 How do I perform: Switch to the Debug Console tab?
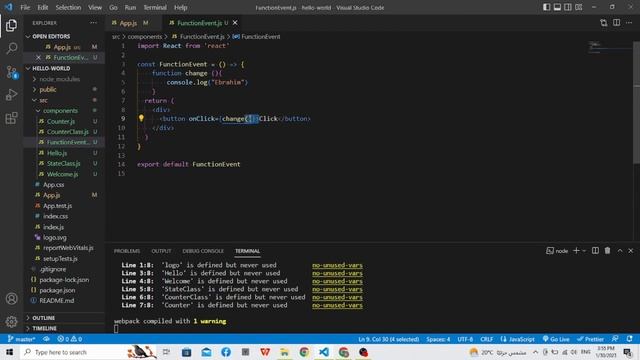[203, 251]
